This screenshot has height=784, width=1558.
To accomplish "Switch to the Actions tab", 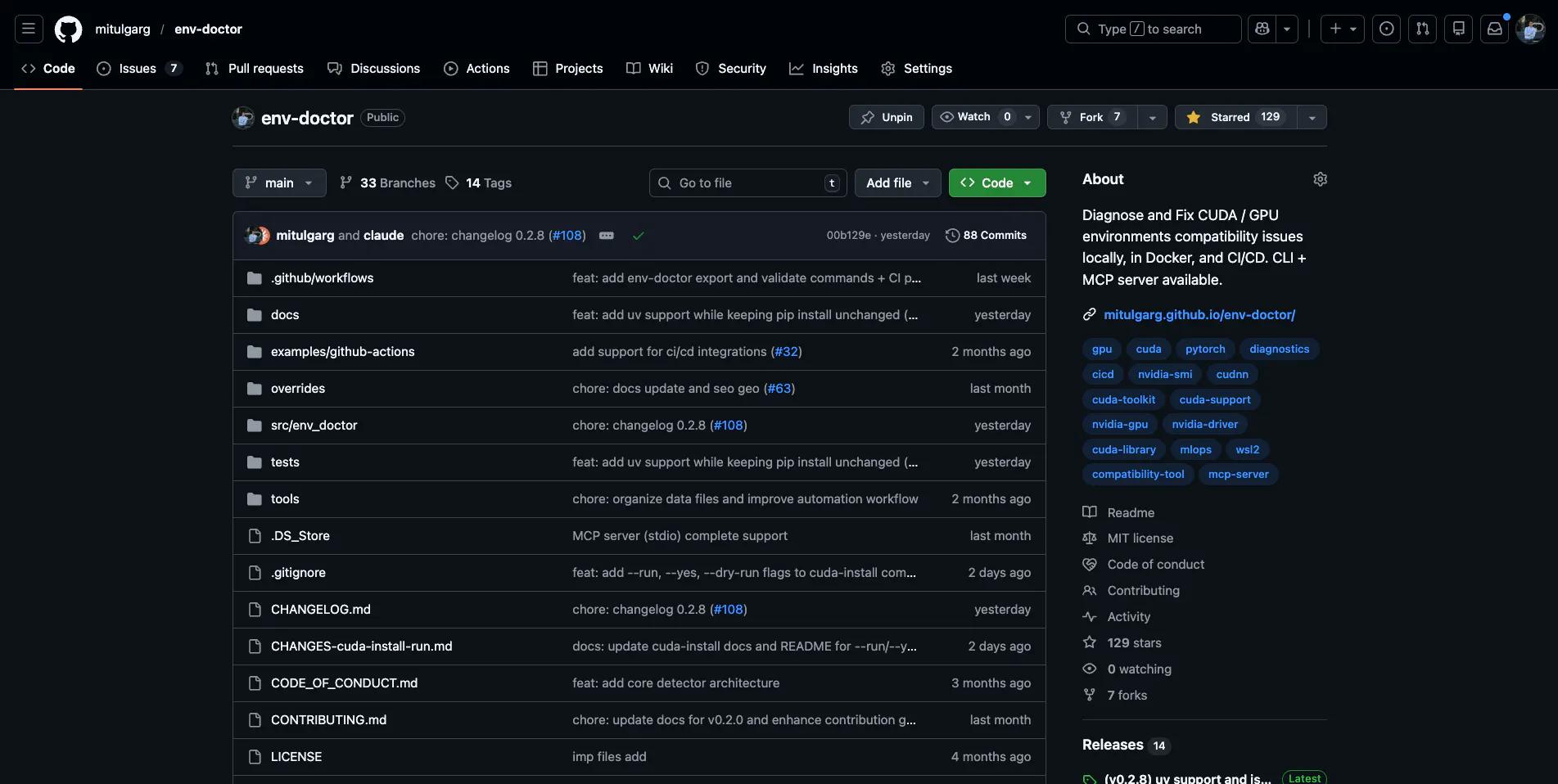I will click(476, 69).
